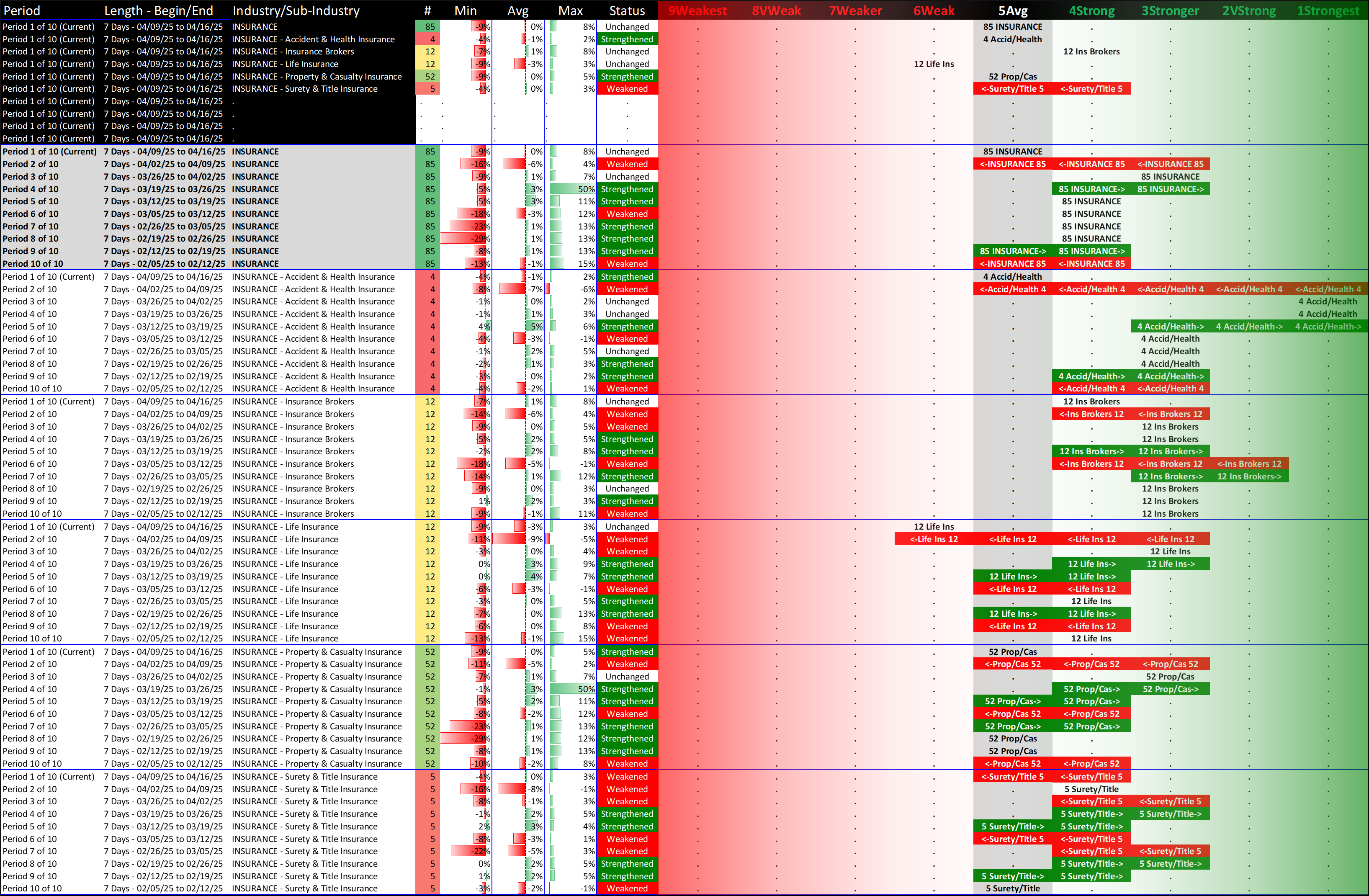This screenshot has height=896, width=1369.
Task: Click the 7Weaker column header
Action: coord(855,10)
